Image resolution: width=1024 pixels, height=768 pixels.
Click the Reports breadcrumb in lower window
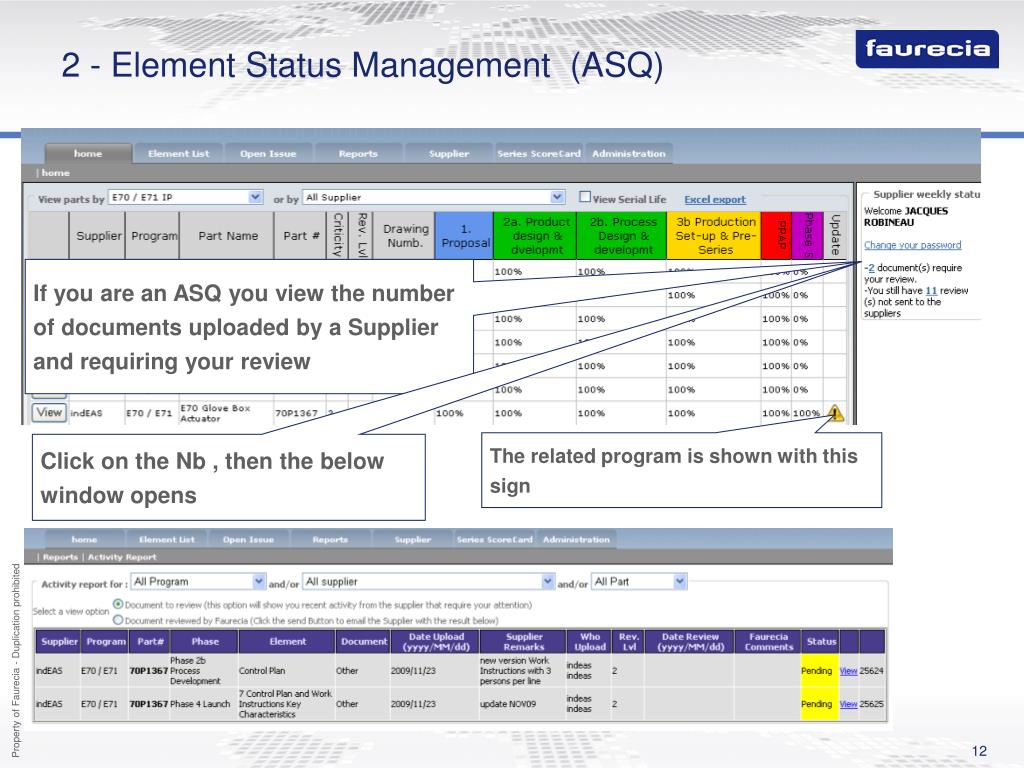pos(60,557)
